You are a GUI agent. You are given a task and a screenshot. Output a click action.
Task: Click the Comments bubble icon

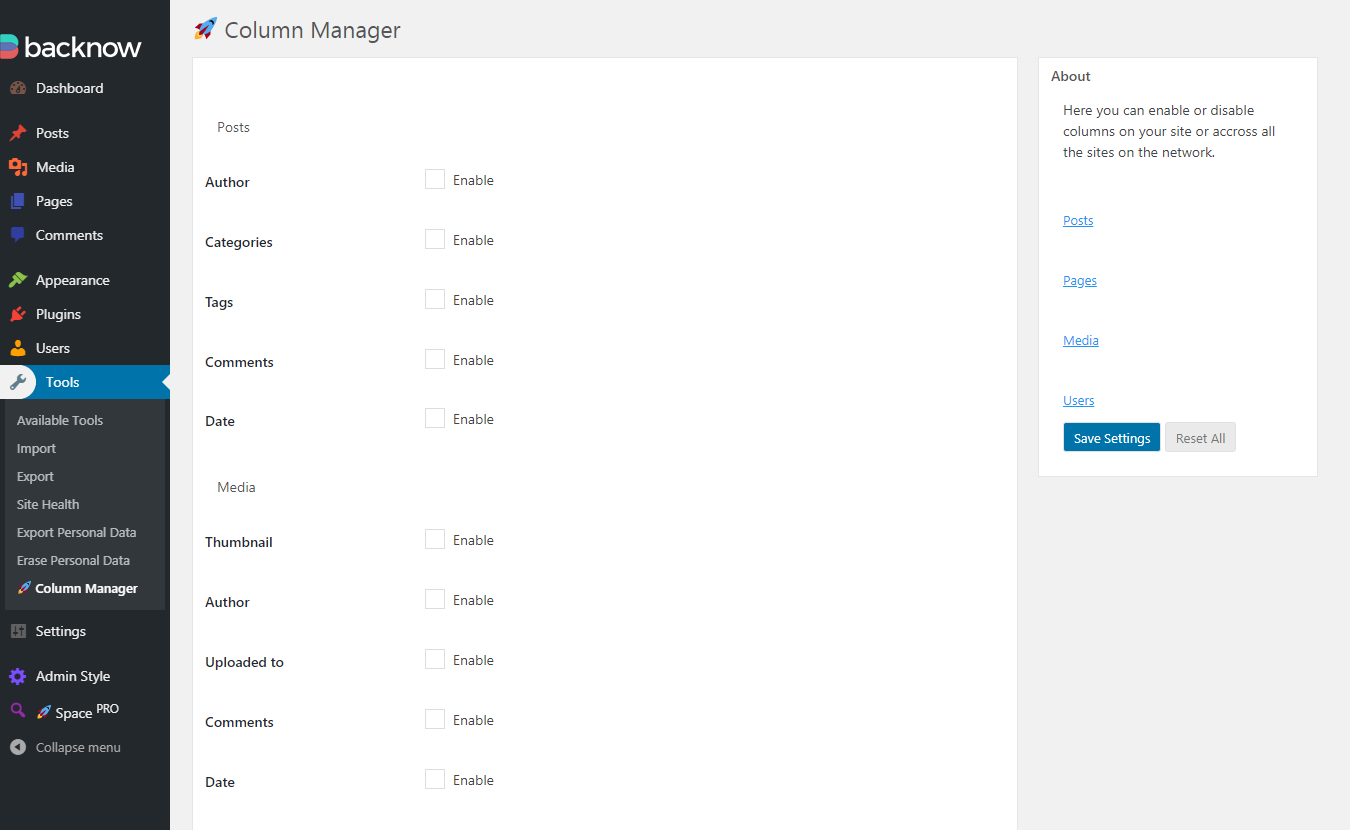click(17, 235)
